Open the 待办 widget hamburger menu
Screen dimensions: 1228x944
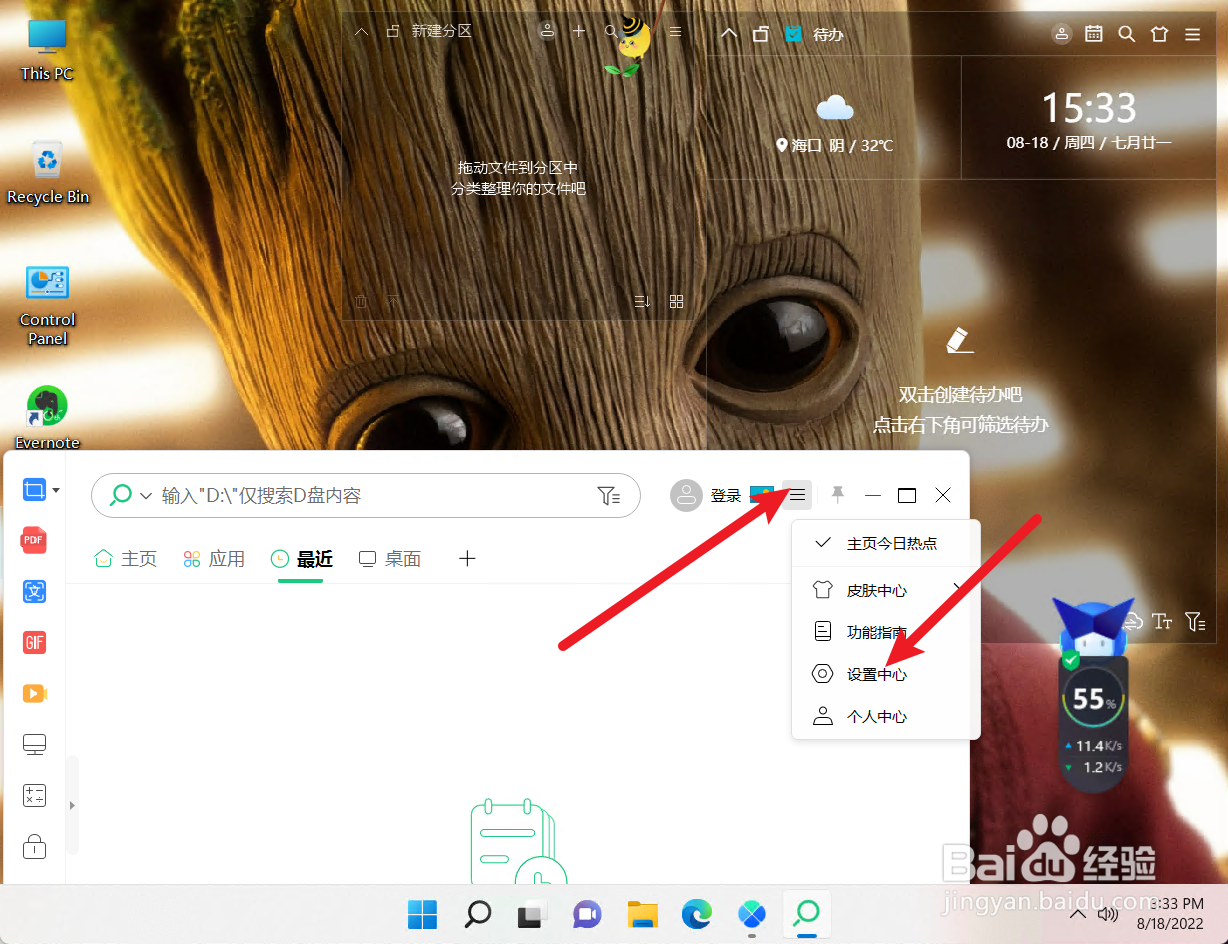1192,34
